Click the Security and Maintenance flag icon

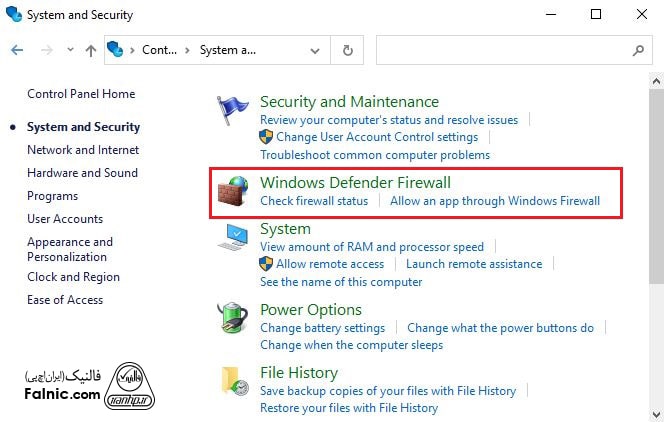point(233,109)
